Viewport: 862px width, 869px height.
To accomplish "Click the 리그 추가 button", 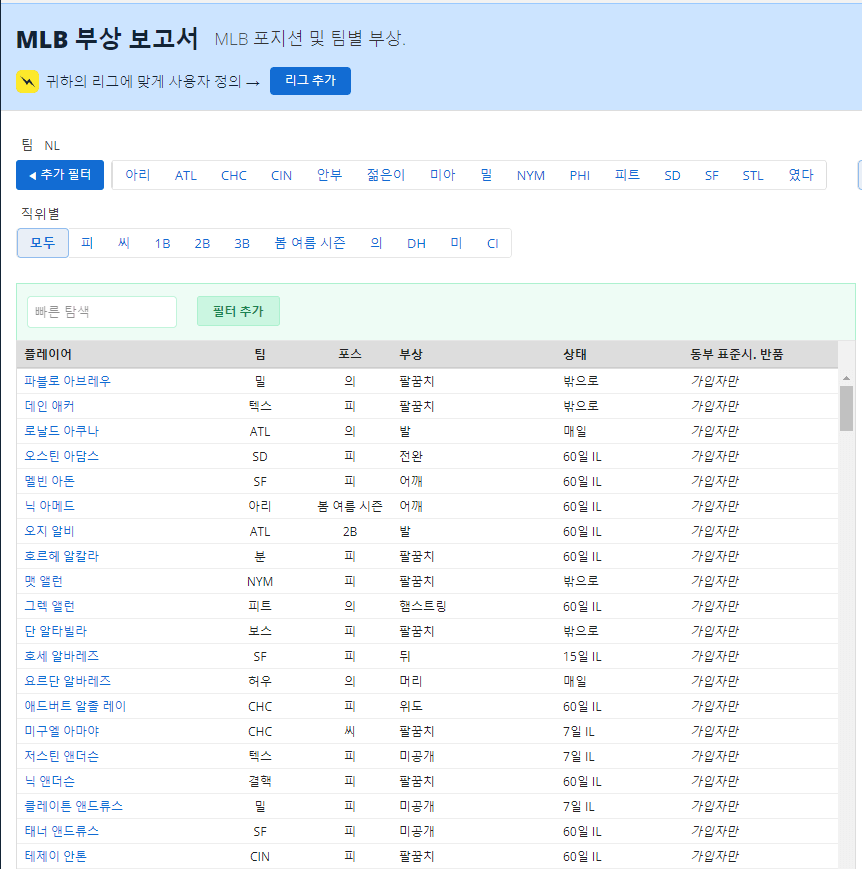I will tap(310, 81).
